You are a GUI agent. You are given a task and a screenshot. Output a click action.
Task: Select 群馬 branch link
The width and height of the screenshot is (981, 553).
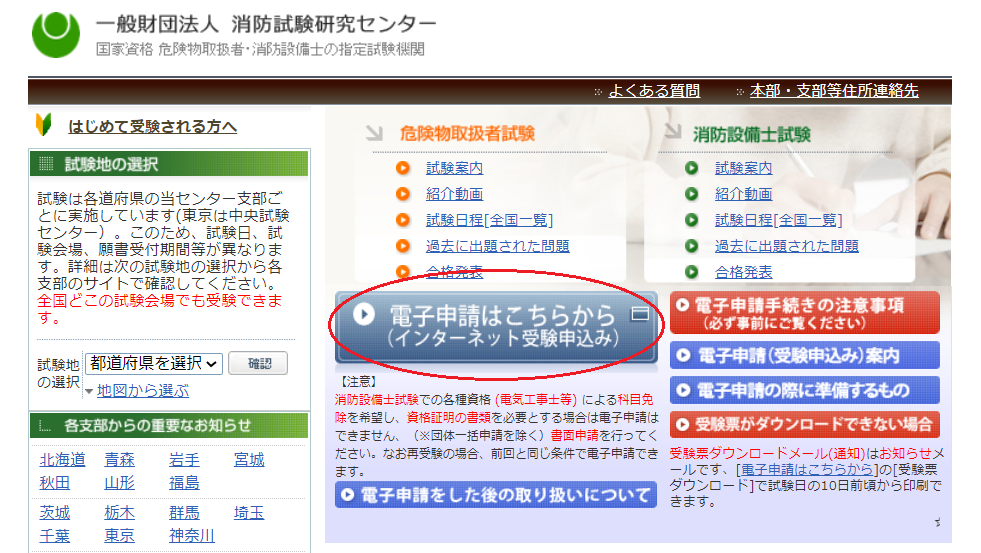point(184,513)
